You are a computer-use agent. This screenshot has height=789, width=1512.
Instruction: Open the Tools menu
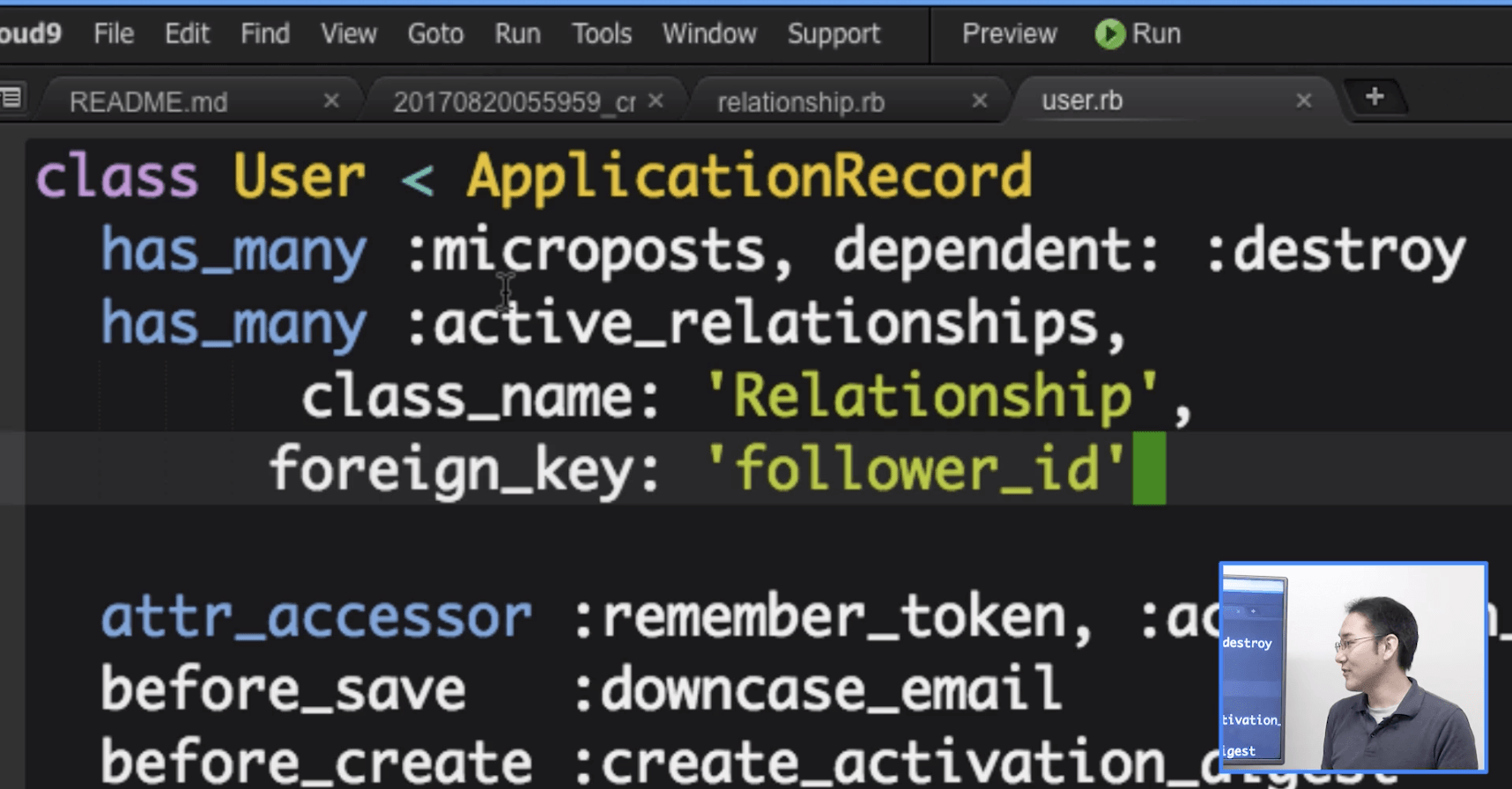[602, 33]
